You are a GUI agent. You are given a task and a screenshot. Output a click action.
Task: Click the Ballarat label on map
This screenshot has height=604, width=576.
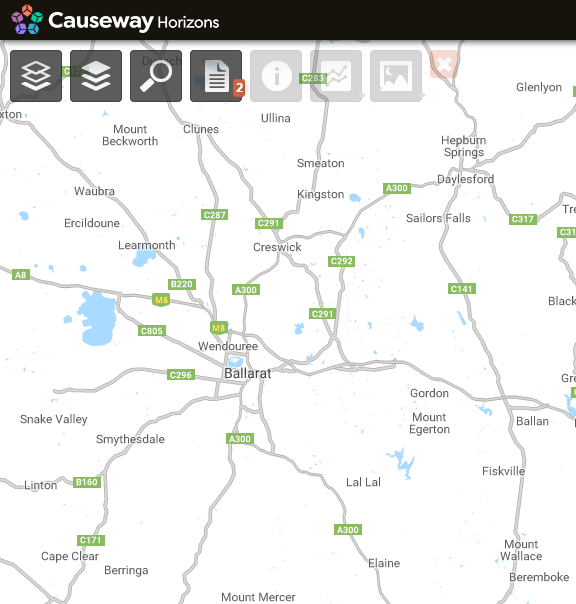[248, 373]
